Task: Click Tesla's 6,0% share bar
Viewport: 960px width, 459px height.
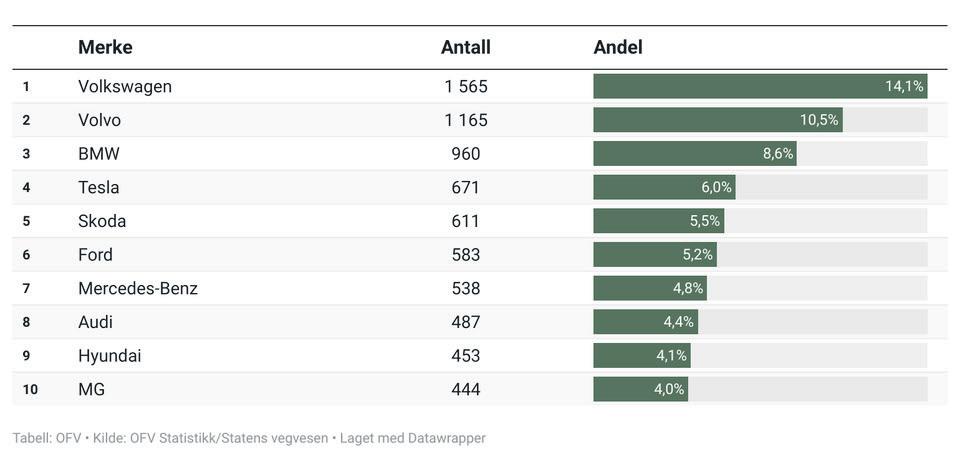Action: pyautogui.click(x=664, y=188)
